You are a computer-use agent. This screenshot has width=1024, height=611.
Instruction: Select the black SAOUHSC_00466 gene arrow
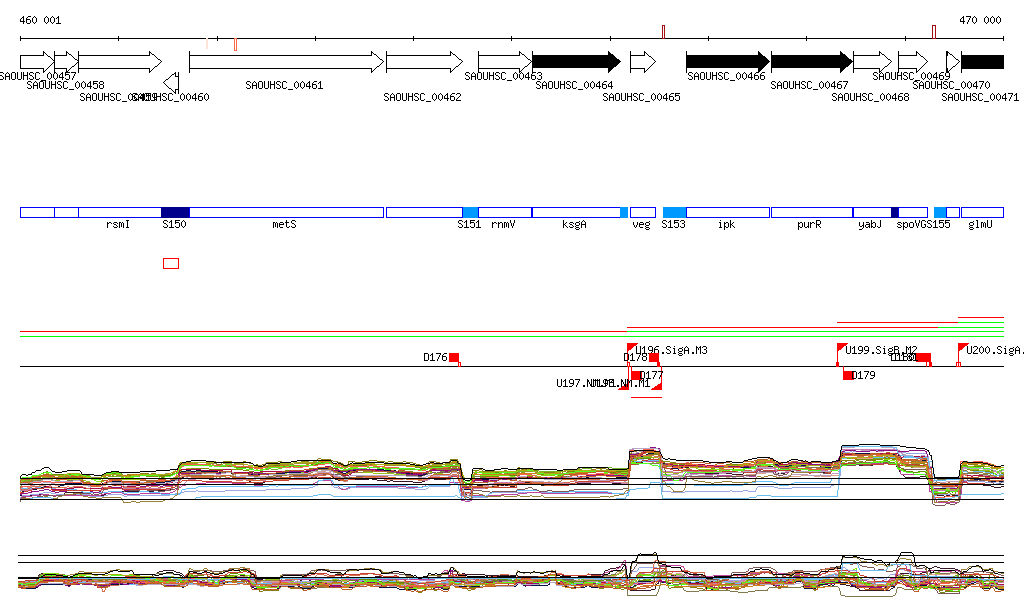click(x=725, y=62)
